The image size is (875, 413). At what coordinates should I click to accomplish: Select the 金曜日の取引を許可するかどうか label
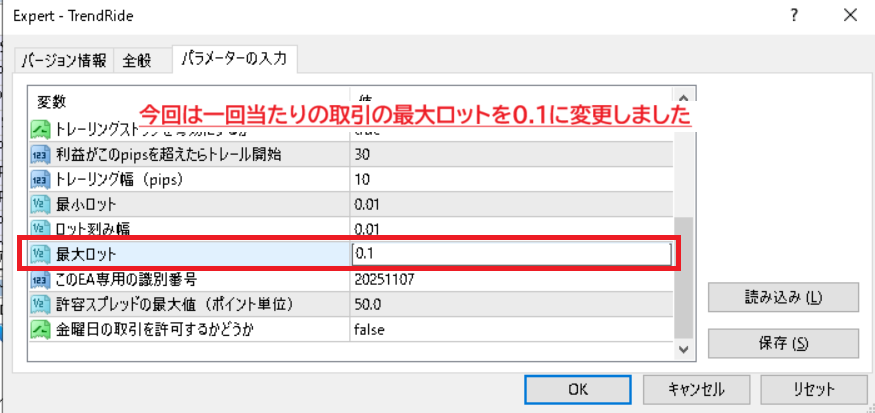[155, 329]
